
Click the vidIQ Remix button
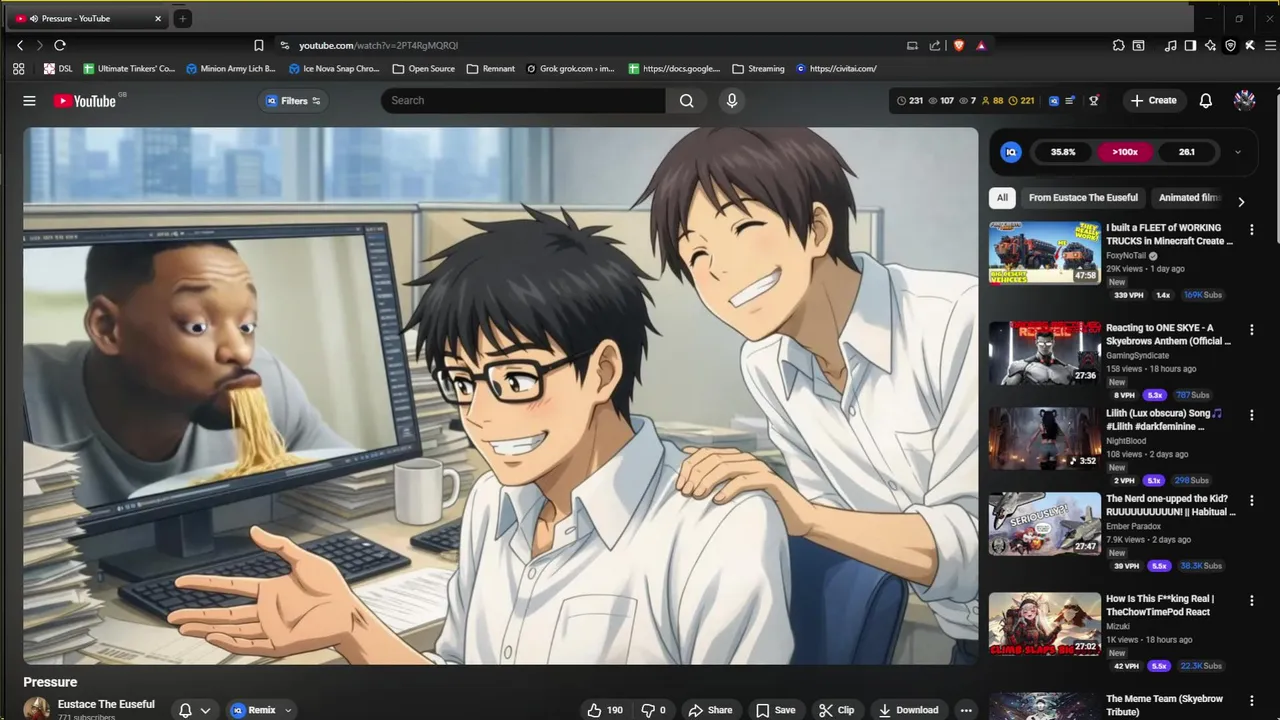point(254,710)
